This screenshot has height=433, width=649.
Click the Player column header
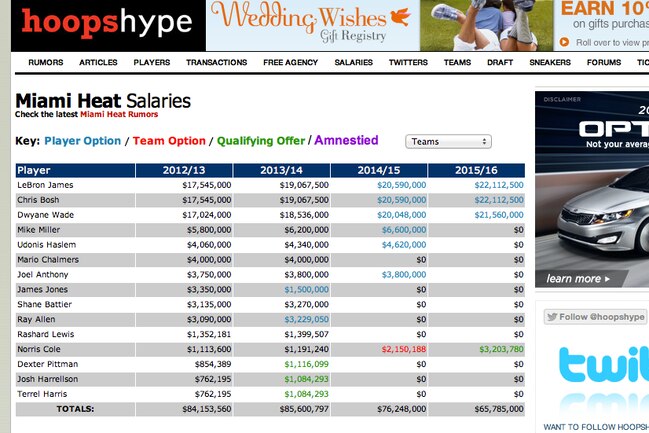[75, 171]
